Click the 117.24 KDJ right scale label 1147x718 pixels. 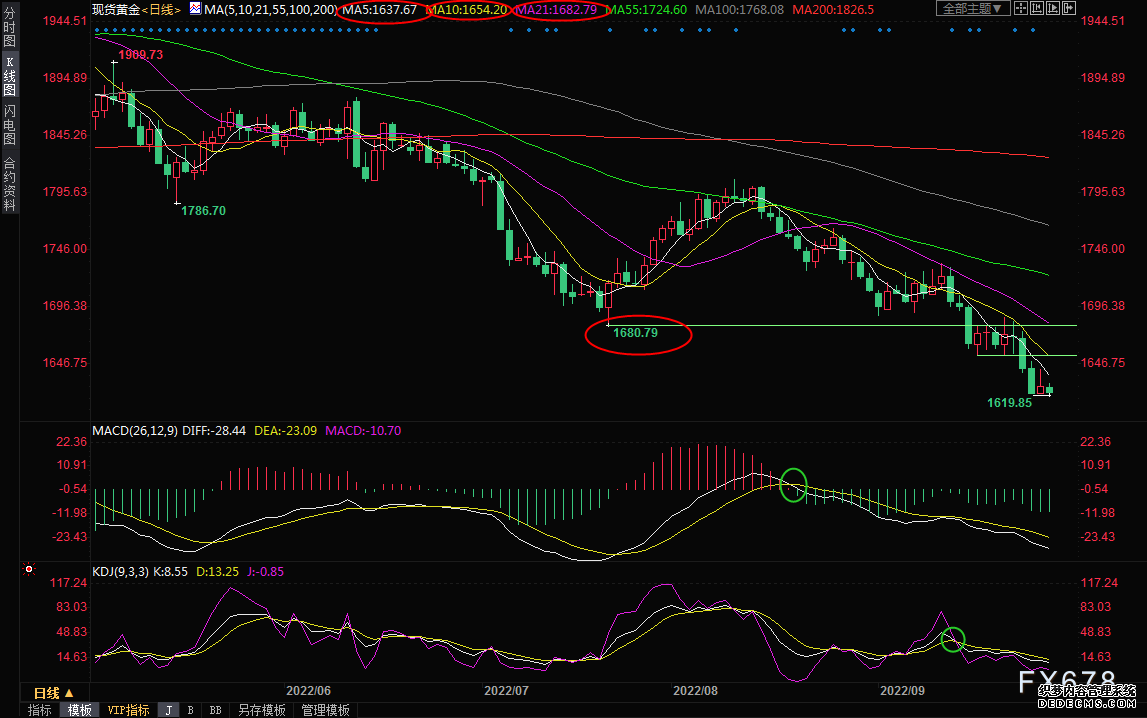click(x=1099, y=583)
